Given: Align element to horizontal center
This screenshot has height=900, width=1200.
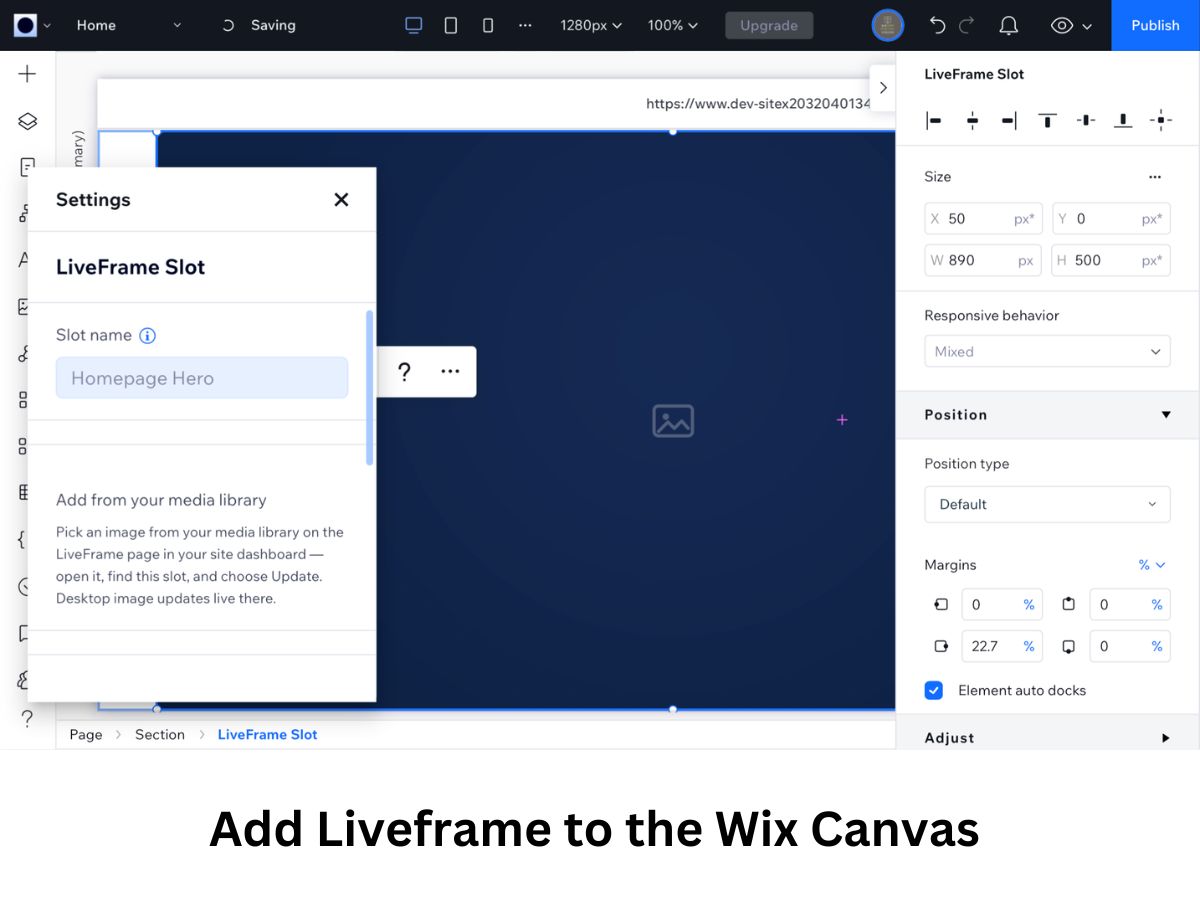Looking at the screenshot, I should pyautogui.click(x=972, y=121).
